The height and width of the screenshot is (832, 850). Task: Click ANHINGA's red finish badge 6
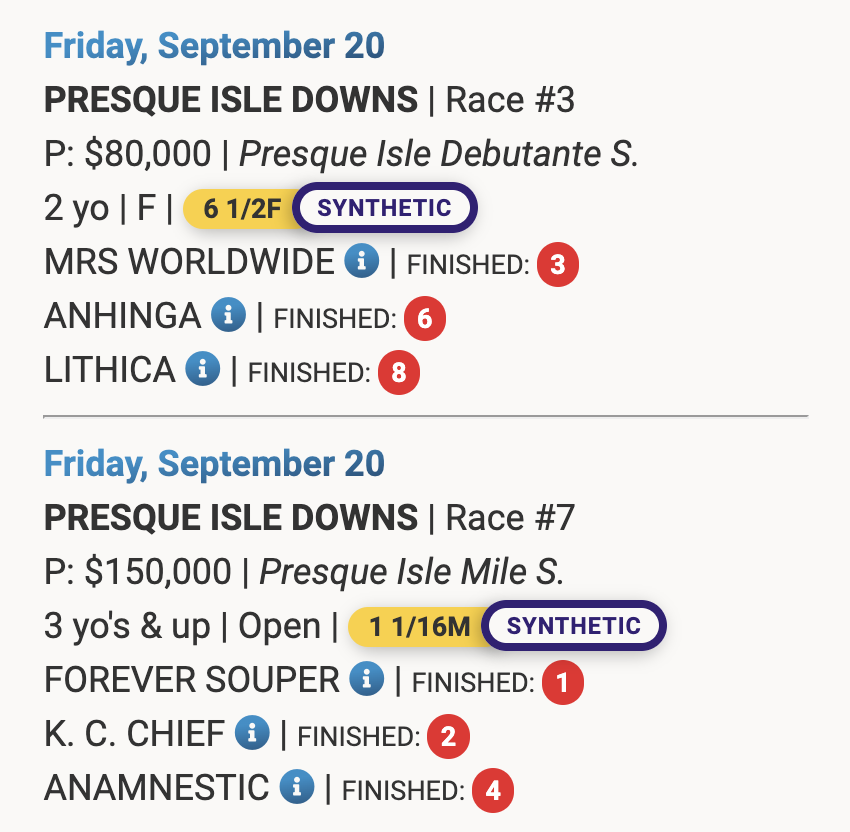(x=425, y=319)
